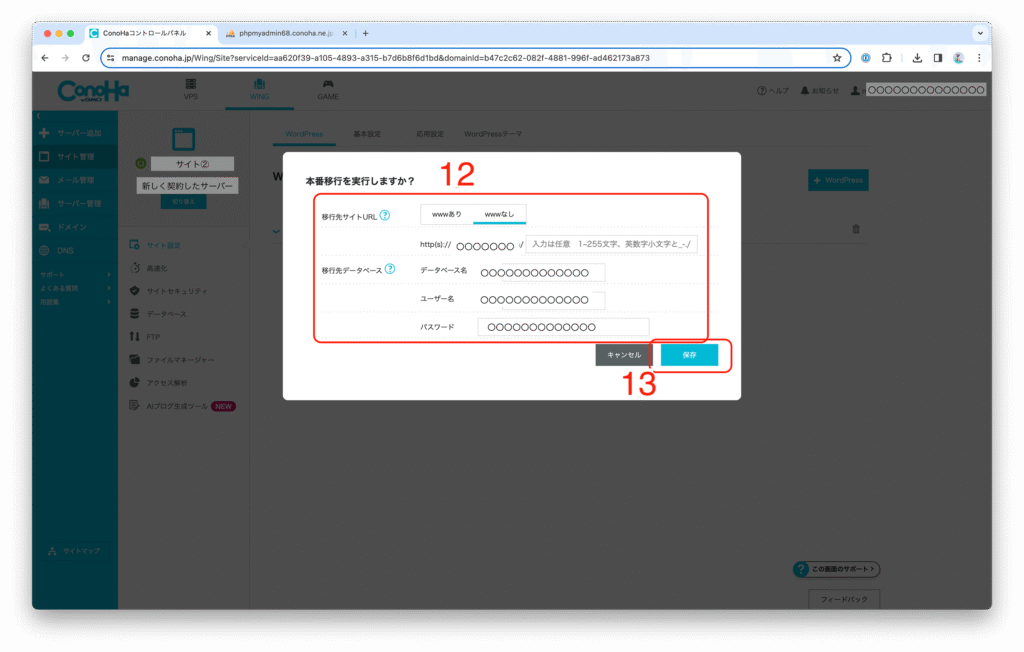This screenshot has height=652, width=1024.
Task: Open help for 移行先データベース
Action: 390,269
